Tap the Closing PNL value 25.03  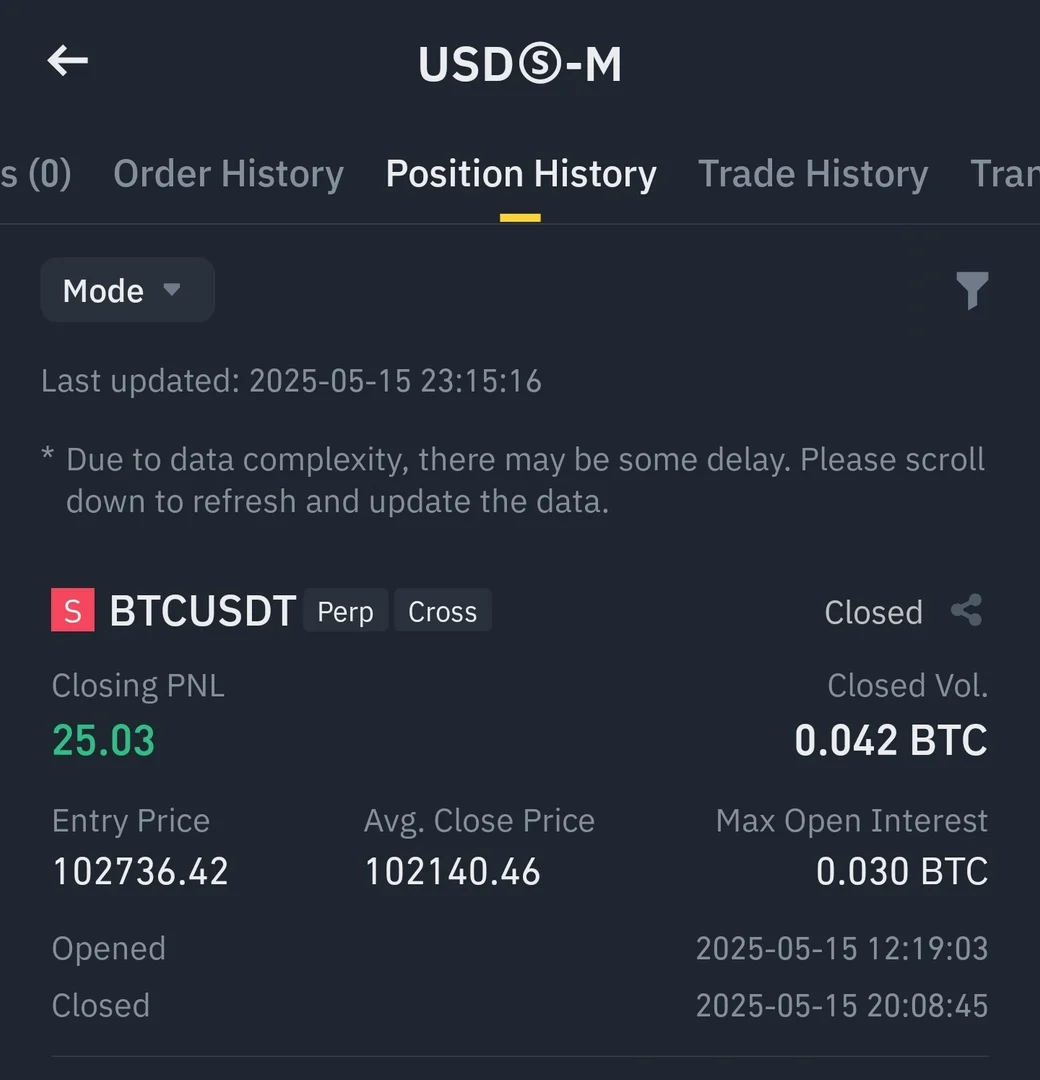[104, 741]
